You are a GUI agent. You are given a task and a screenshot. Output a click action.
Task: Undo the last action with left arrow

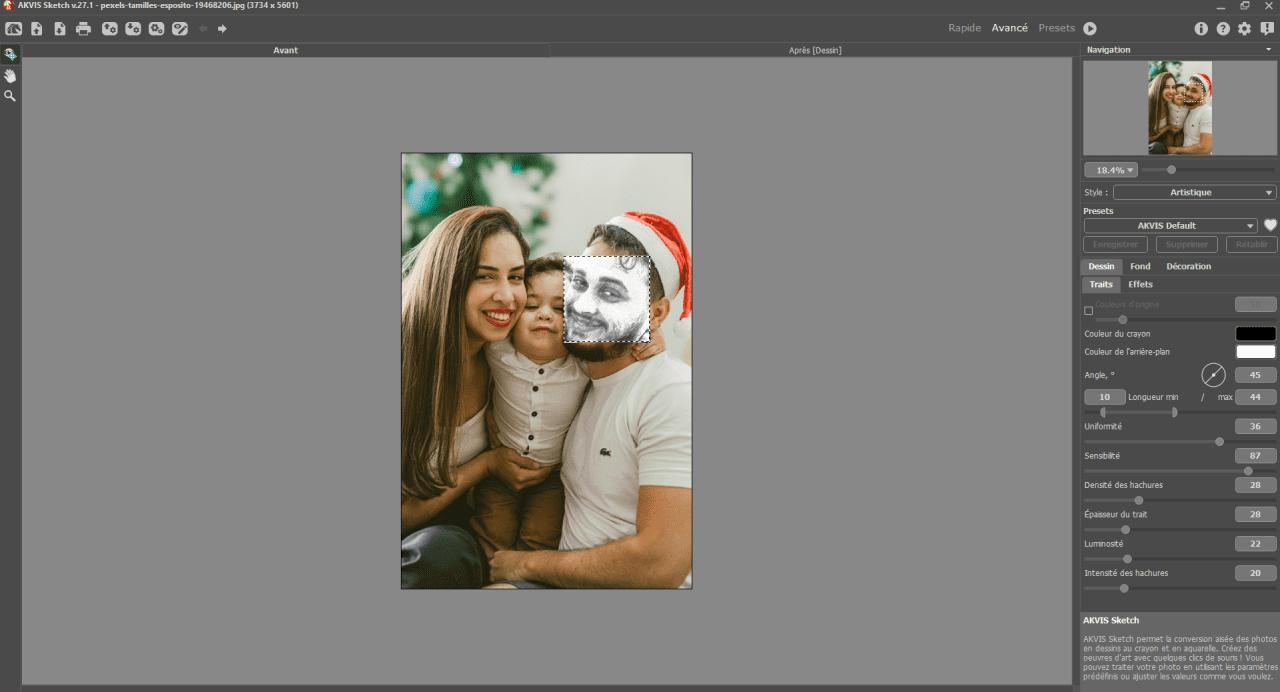[x=203, y=29]
